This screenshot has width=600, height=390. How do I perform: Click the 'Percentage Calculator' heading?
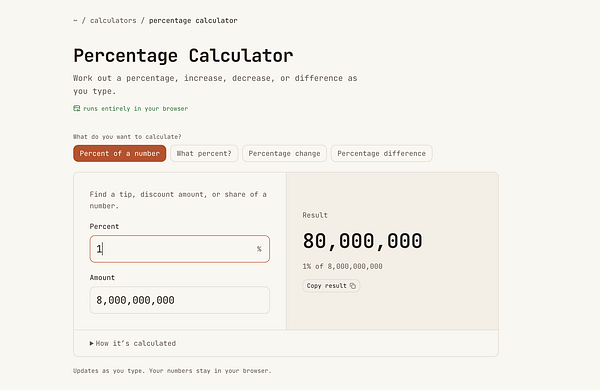(x=183, y=56)
